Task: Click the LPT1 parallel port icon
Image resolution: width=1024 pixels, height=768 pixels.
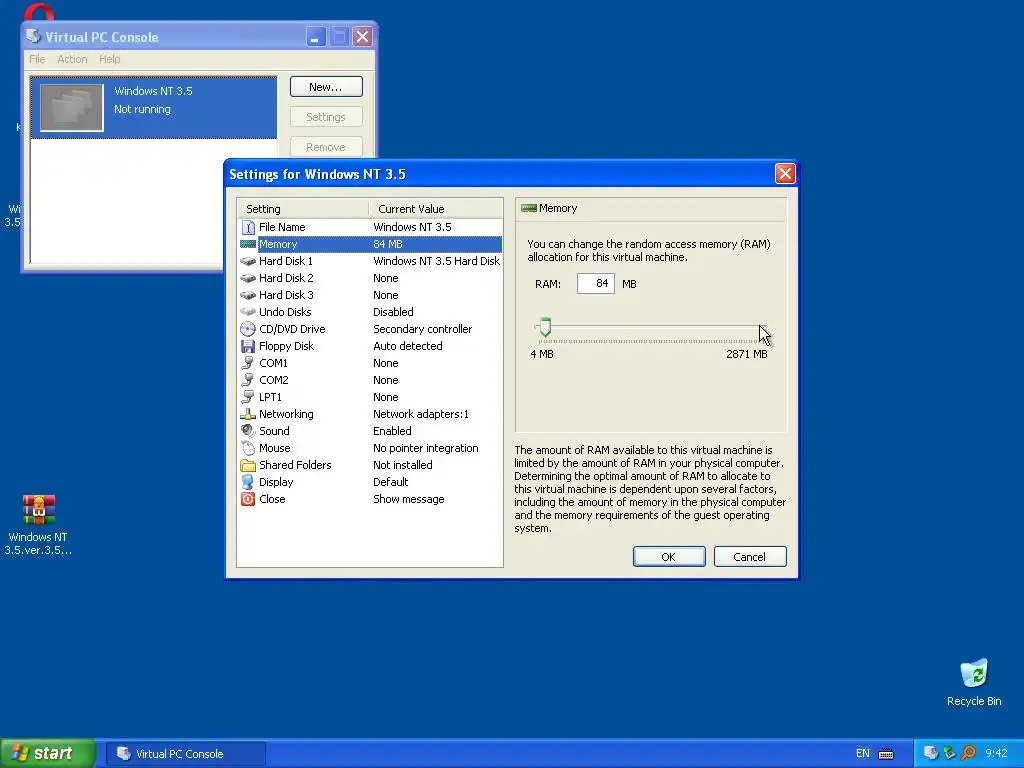Action: 248,397
